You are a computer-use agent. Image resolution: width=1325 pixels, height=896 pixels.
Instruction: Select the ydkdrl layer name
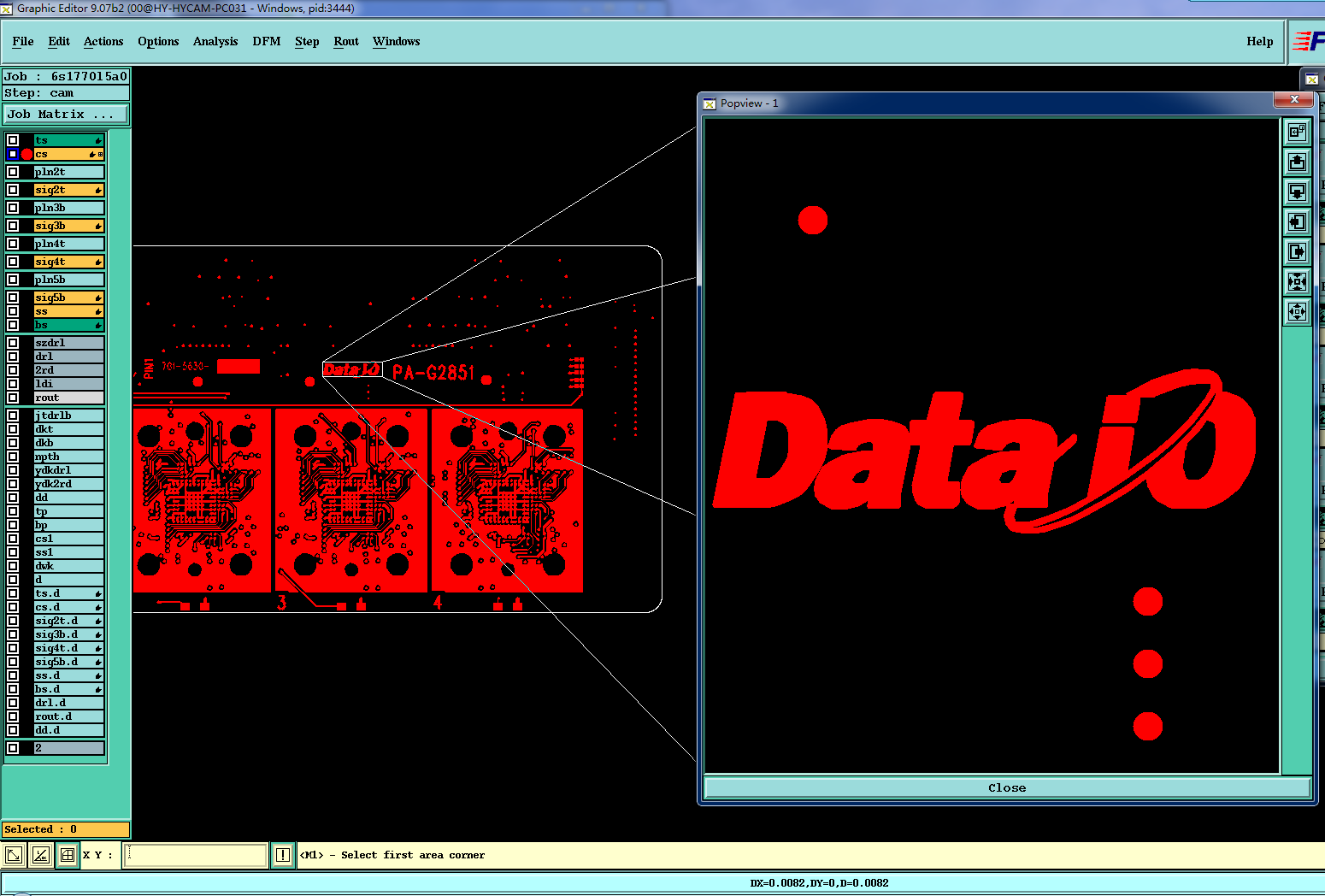[68, 470]
